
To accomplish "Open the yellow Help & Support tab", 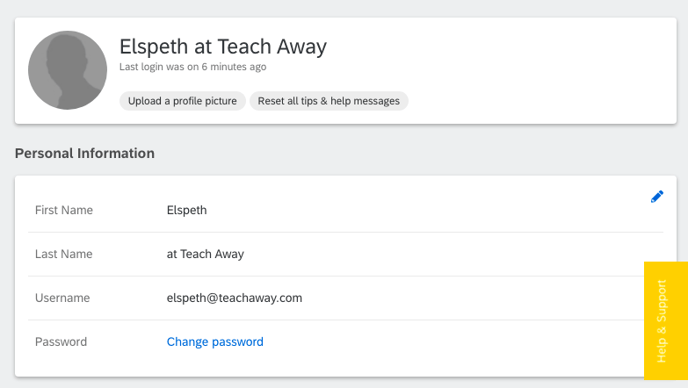I will (666, 321).
